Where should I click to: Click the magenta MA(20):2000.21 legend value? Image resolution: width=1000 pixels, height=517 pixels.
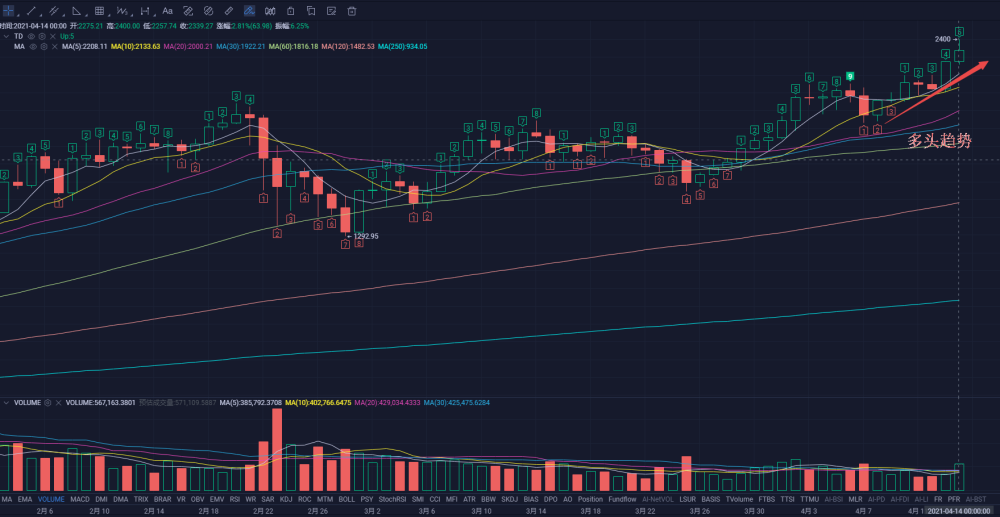(188, 47)
